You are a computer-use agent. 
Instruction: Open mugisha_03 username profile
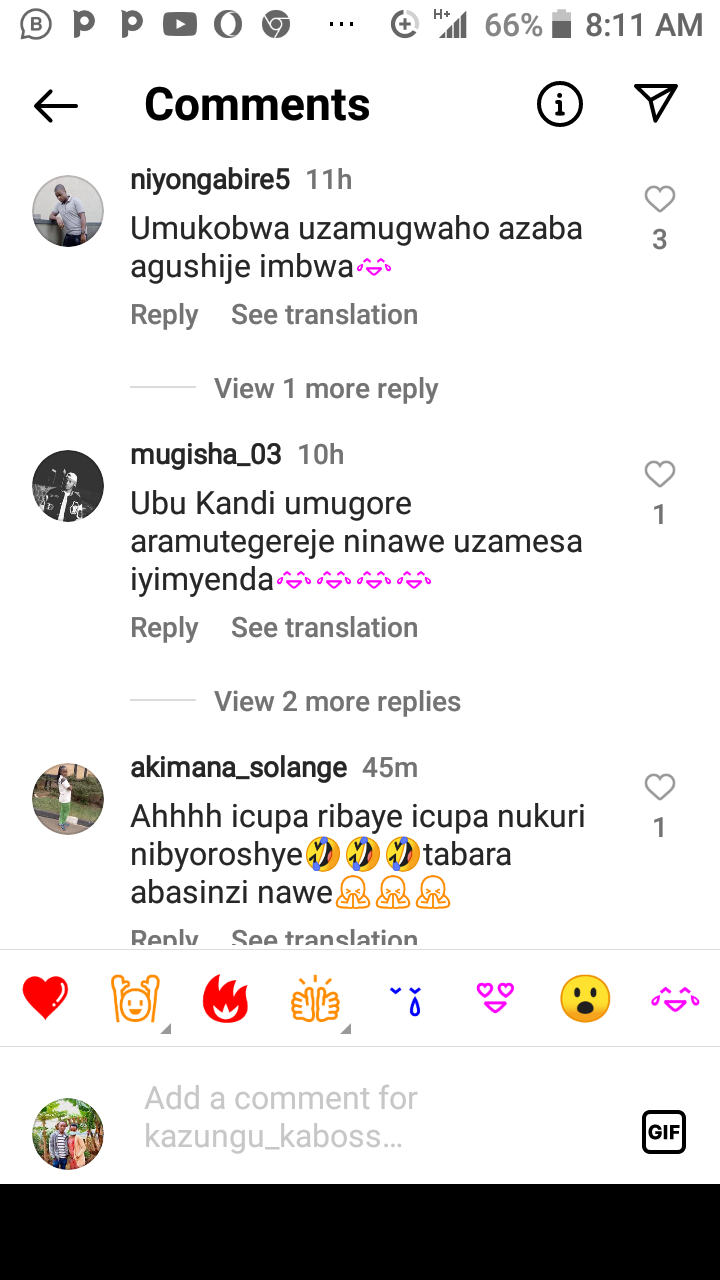click(206, 455)
